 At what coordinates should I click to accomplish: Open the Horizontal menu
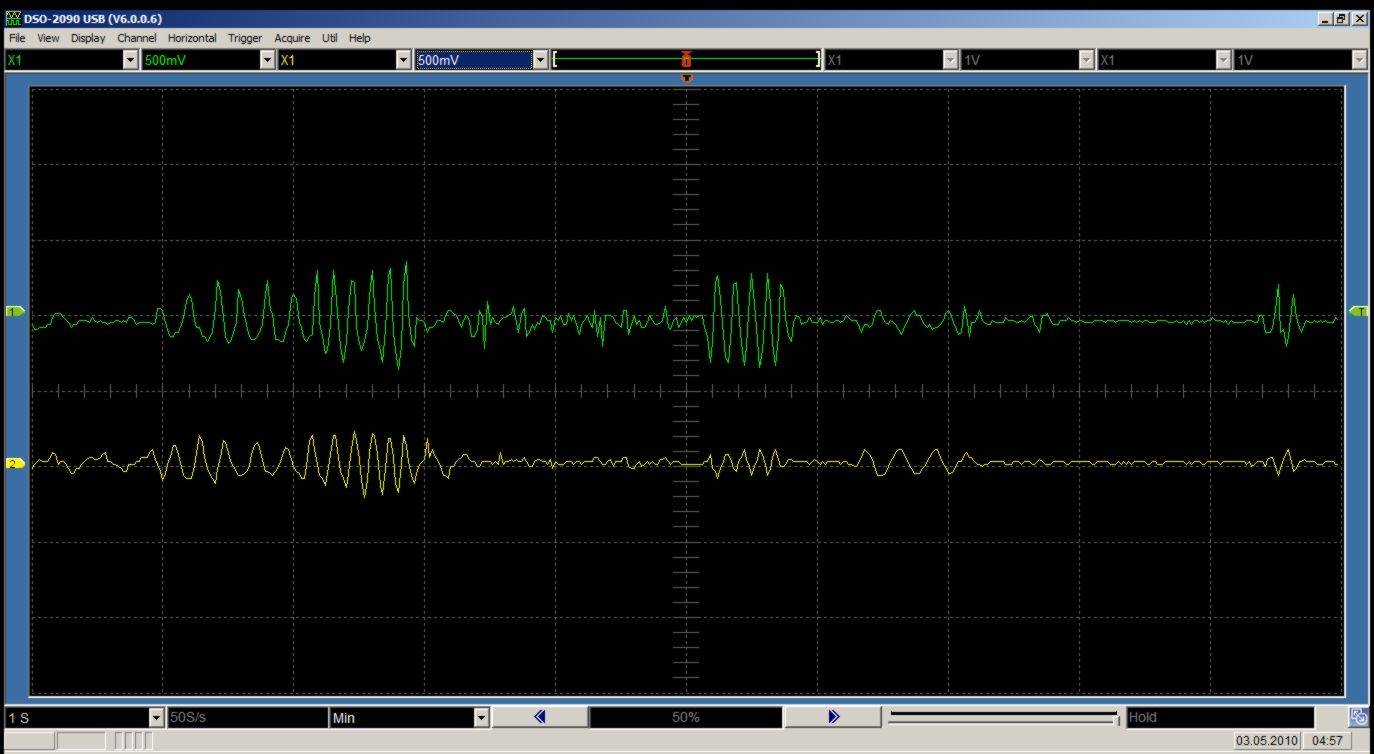click(x=192, y=38)
